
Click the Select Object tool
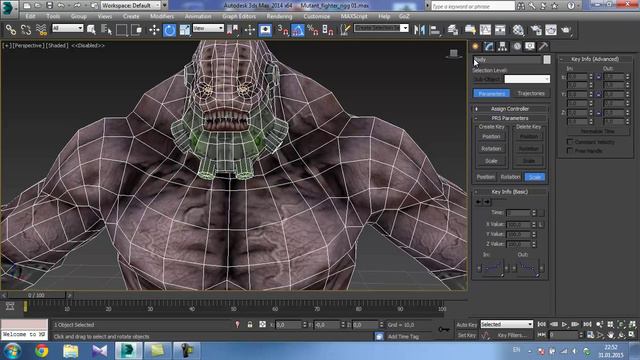pos(91,30)
